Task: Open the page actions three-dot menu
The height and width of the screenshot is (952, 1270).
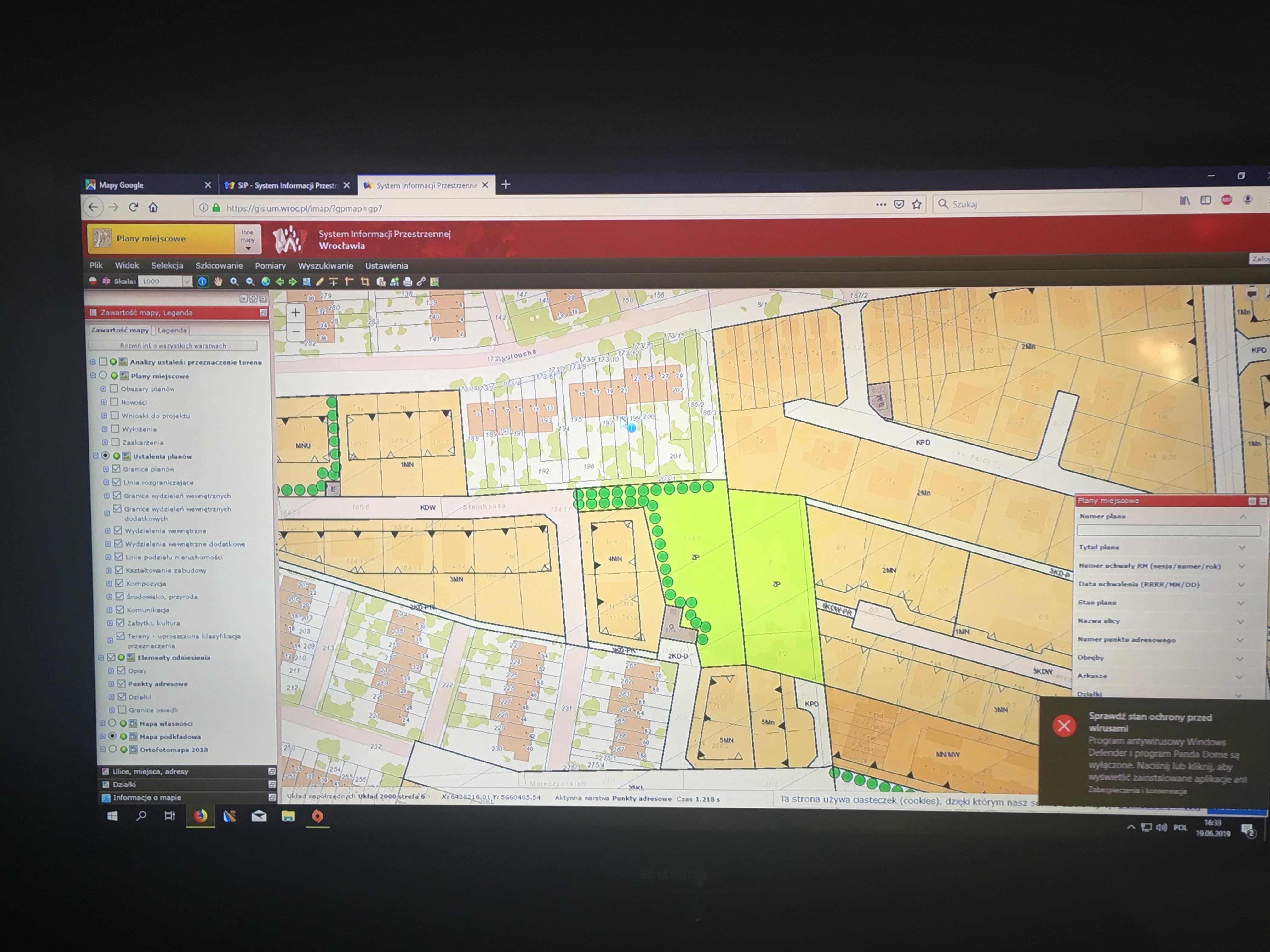Action: 881,204
